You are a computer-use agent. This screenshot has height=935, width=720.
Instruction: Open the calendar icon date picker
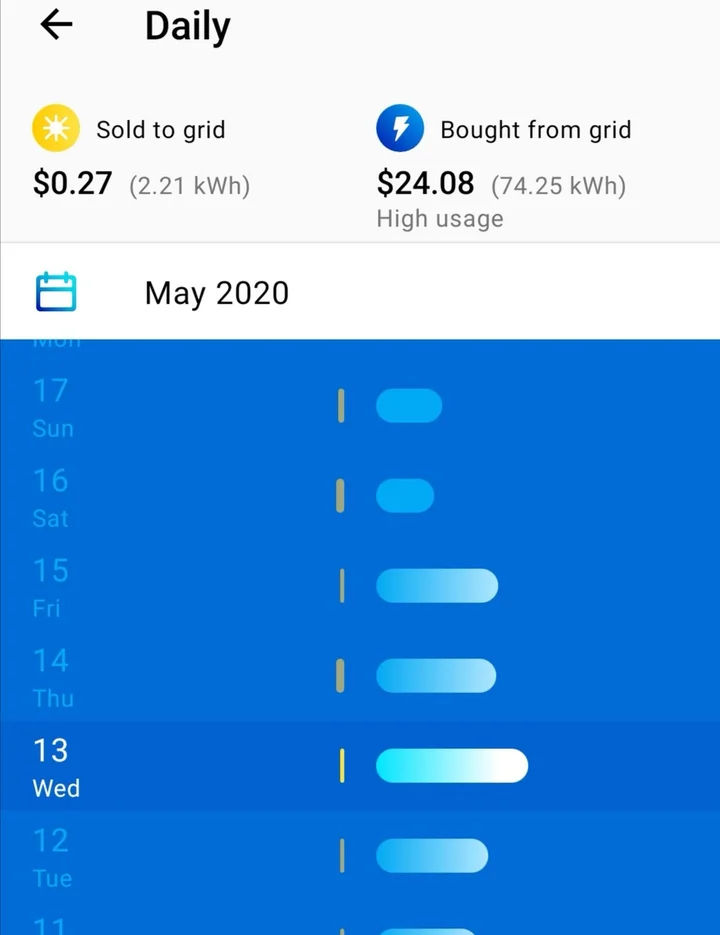(56, 293)
